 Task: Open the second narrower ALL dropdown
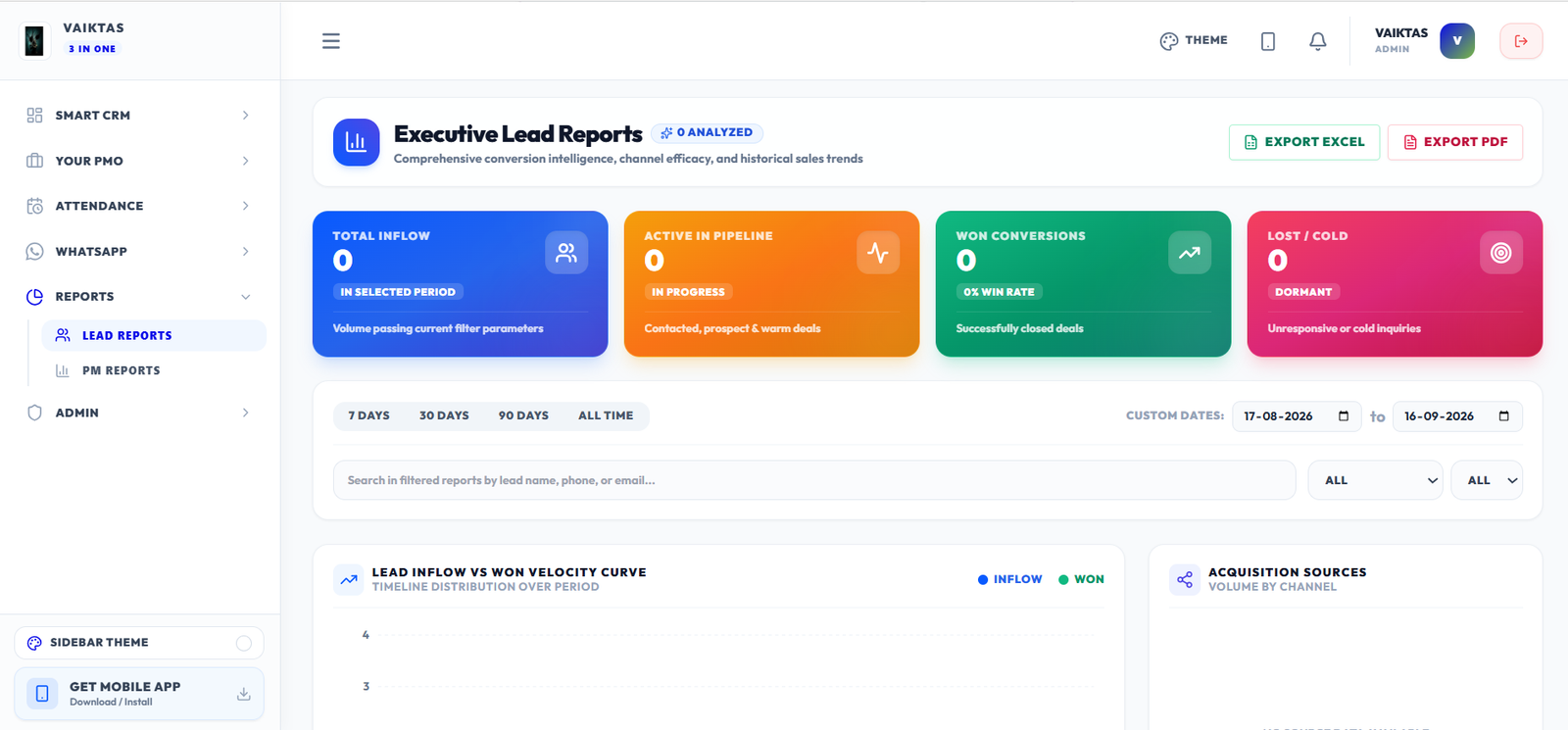point(1487,480)
